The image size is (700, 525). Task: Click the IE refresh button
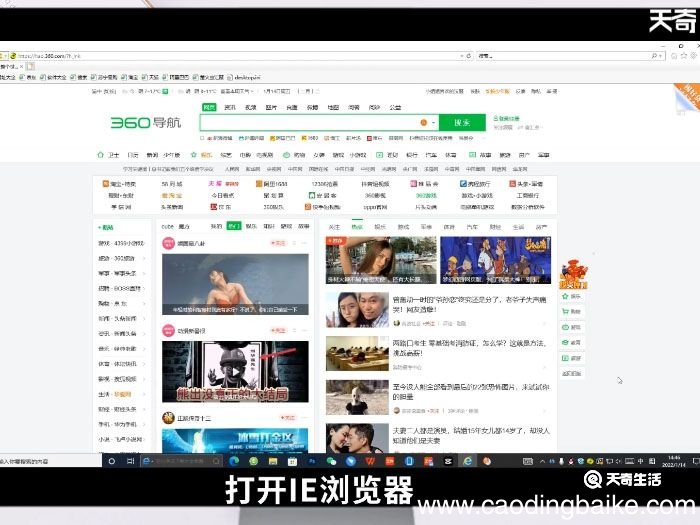pyautogui.click(x=468, y=56)
